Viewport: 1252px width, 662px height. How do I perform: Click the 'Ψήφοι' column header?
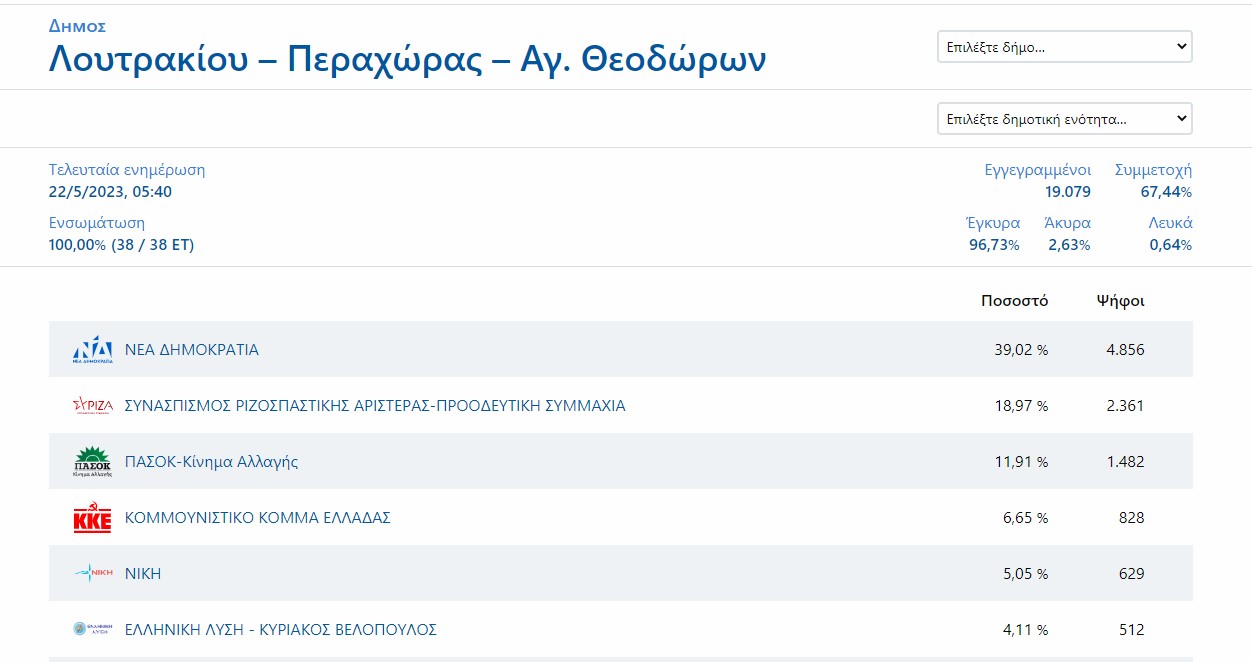pos(1120,300)
